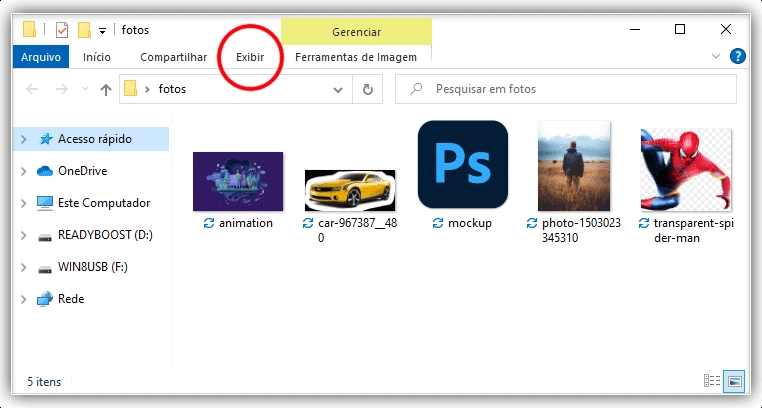Screen dimensions: 762x408
Task: Click the fotos address bar path
Action: coord(172,89)
